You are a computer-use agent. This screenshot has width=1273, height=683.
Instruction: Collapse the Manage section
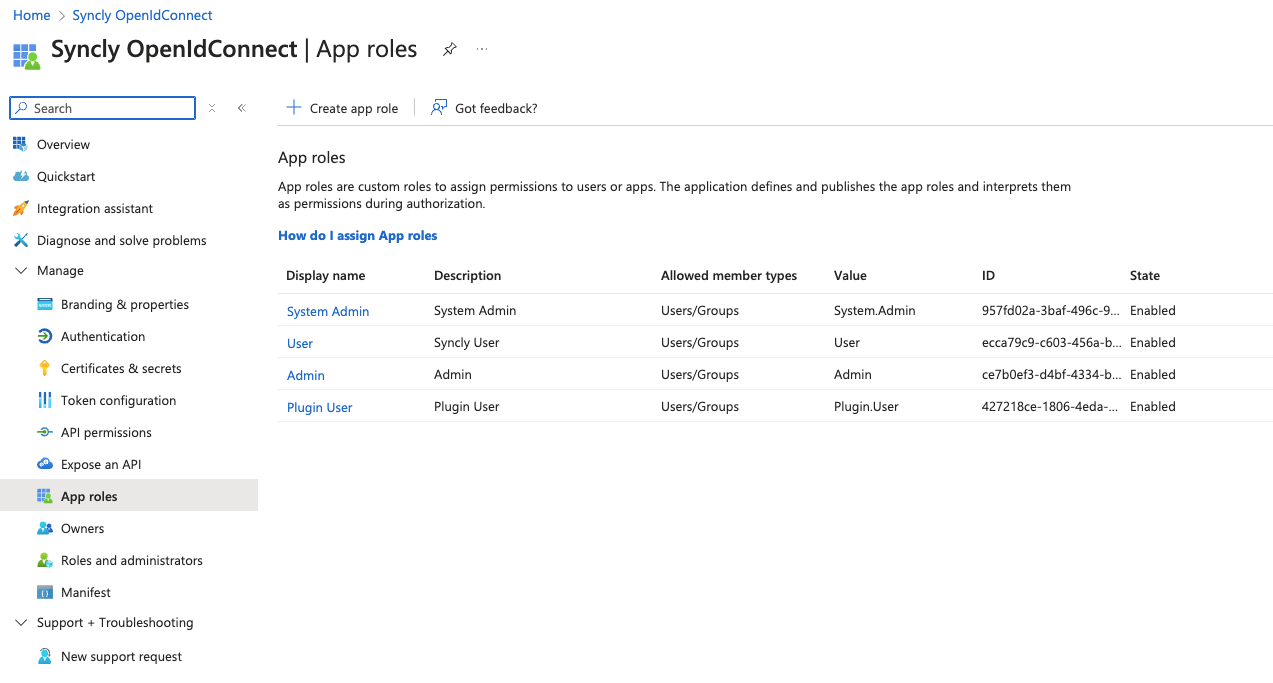coord(21,270)
